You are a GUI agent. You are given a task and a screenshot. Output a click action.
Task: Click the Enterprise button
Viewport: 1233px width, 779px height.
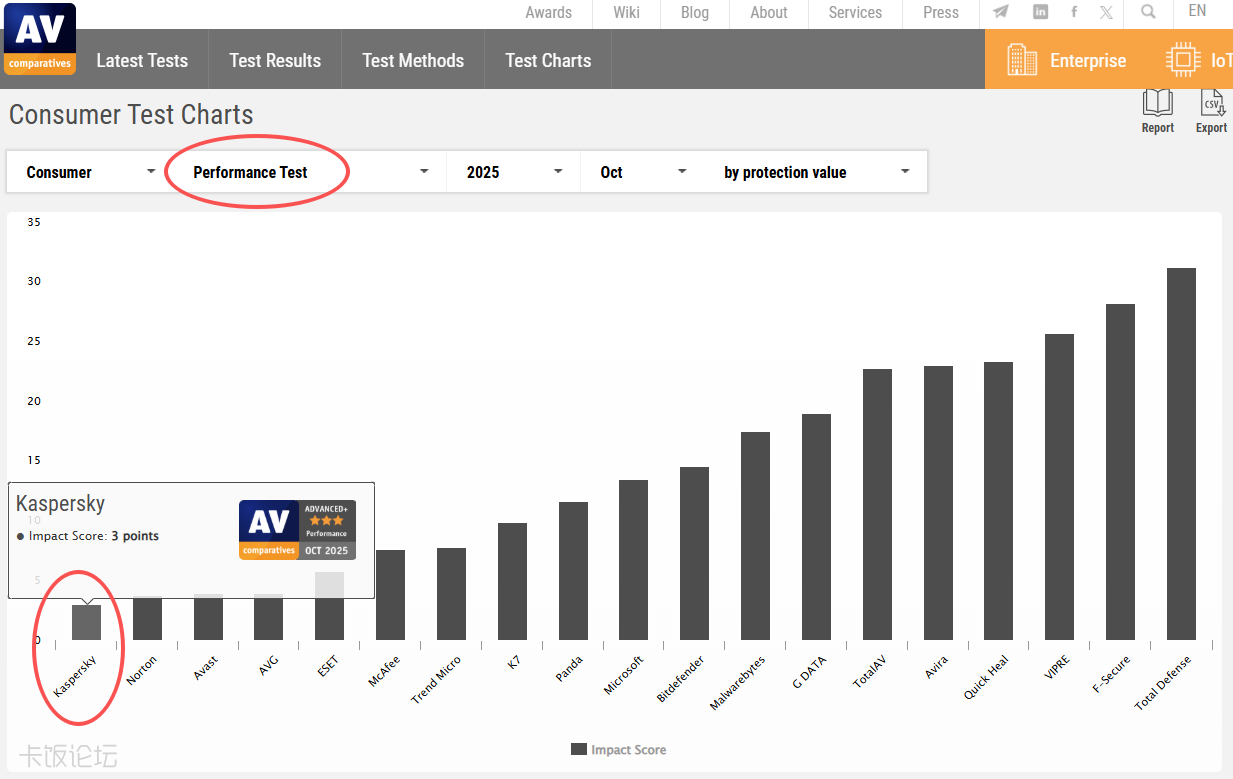(x=1066, y=60)
